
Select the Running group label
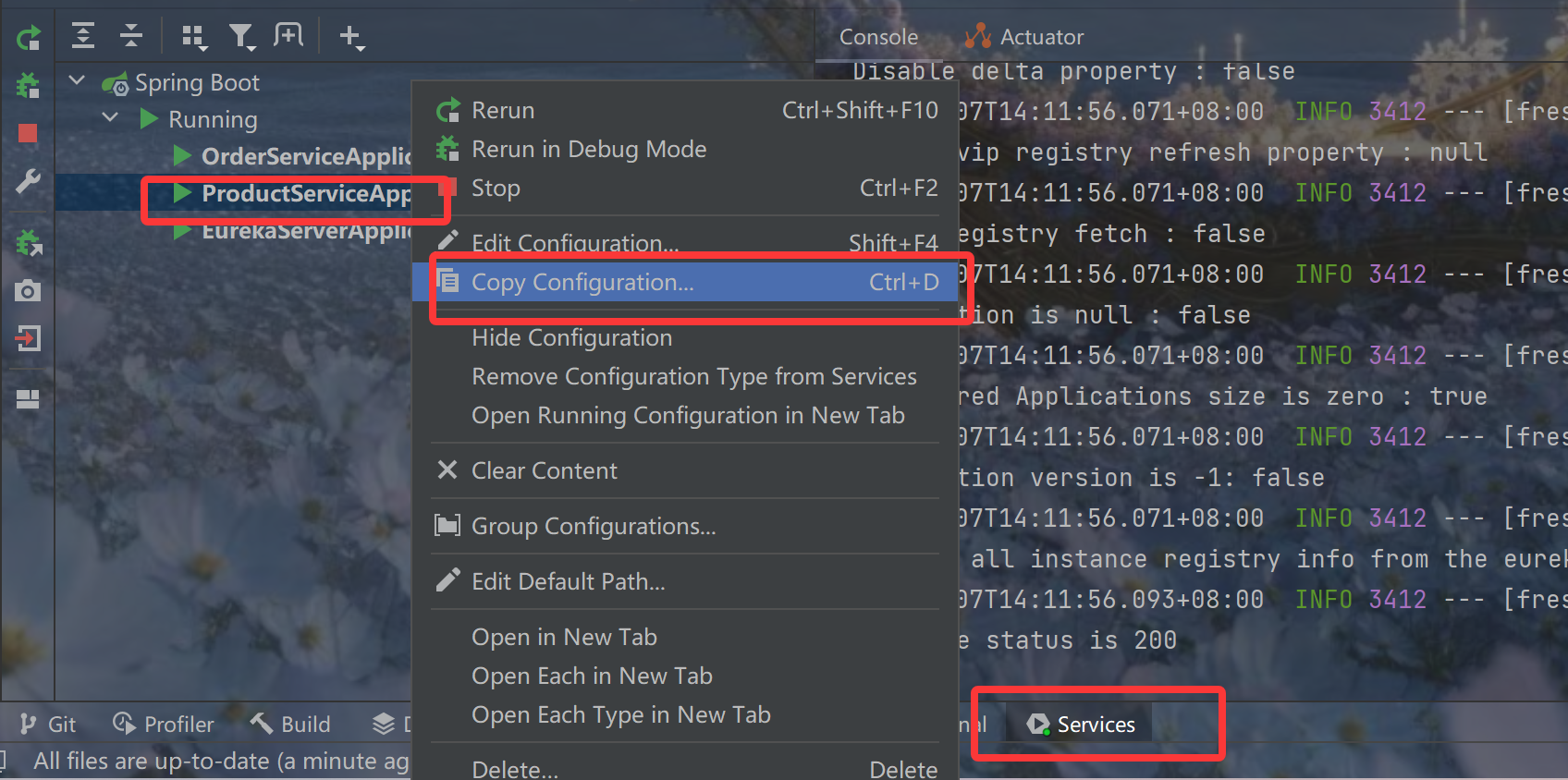[213, 120]
